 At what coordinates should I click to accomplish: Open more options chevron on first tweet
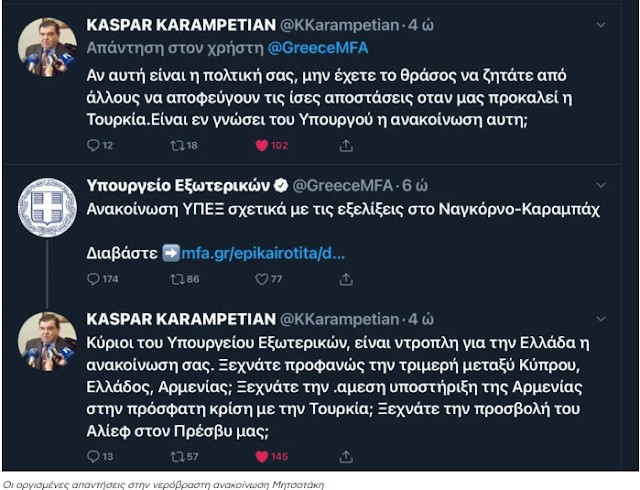tap(600, 23)
